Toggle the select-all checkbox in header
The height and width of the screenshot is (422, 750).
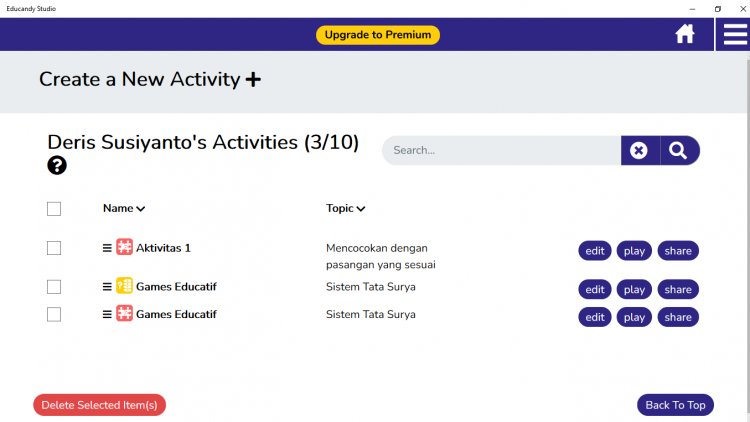point(54,209)
